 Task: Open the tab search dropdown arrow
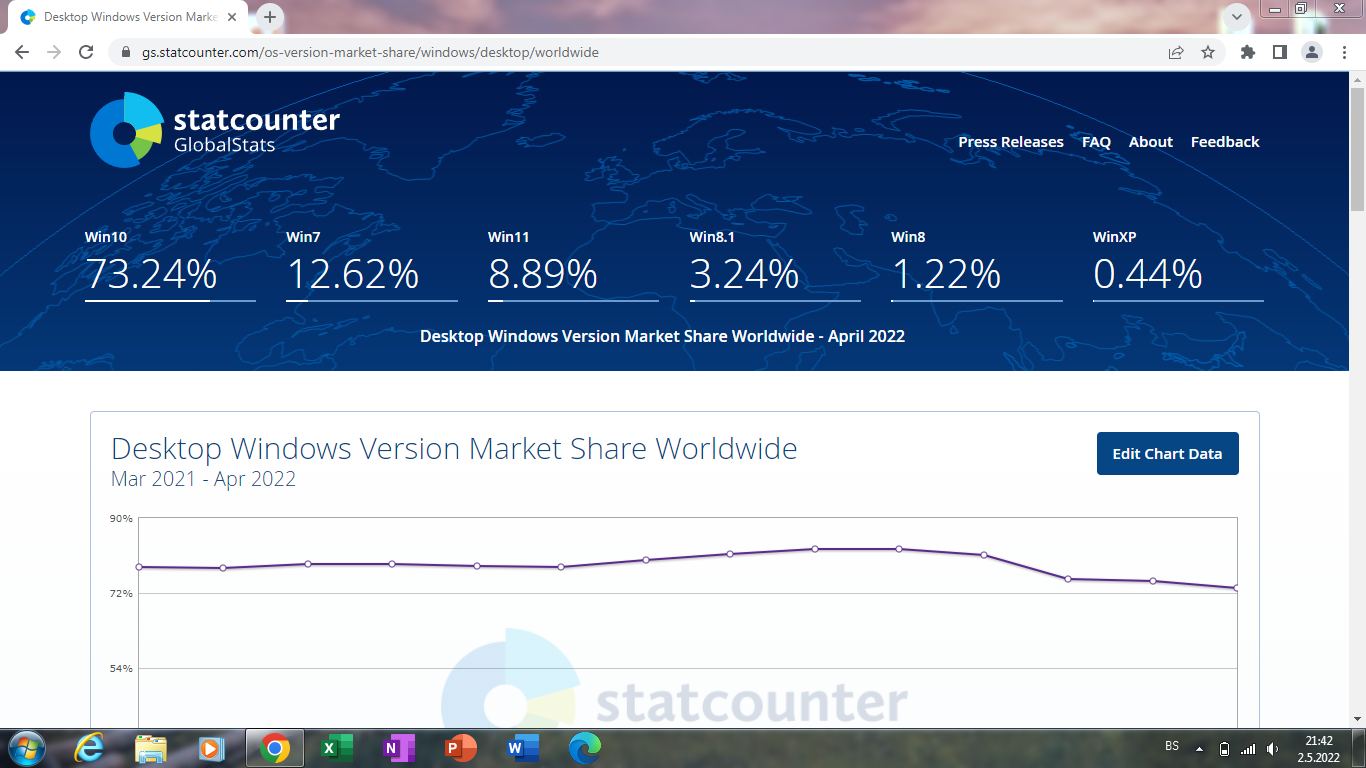point(1237,17)
